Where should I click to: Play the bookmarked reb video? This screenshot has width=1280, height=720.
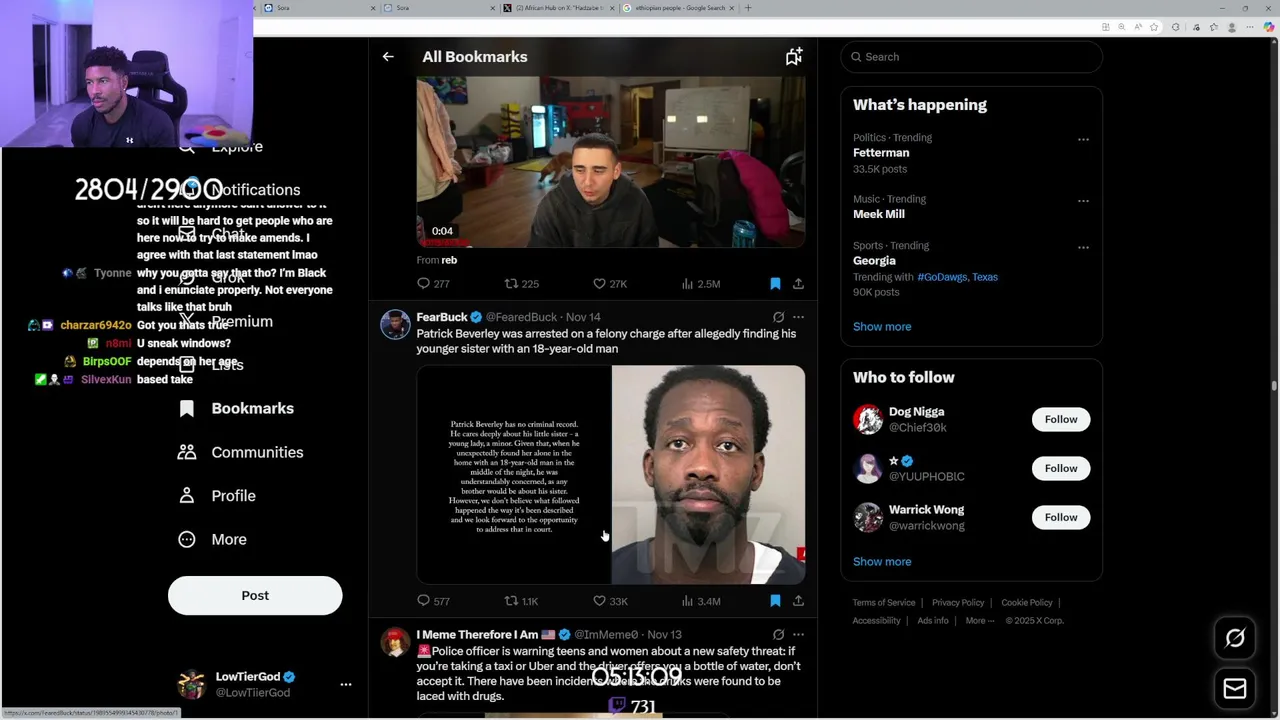pyautogui.click(x=611, y=162)
